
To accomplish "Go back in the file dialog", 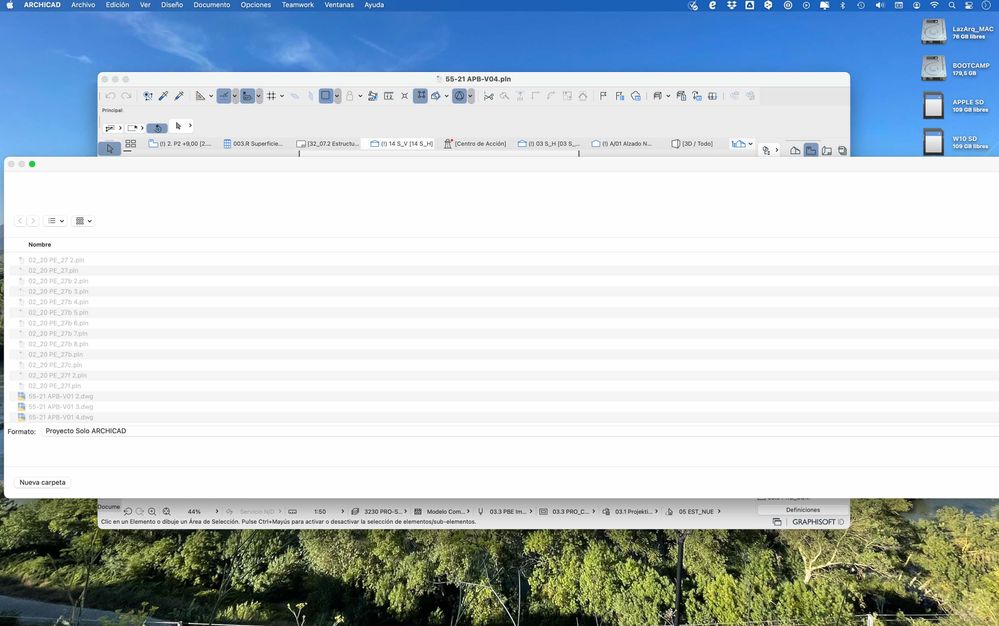I will click(x=20, y=221).
